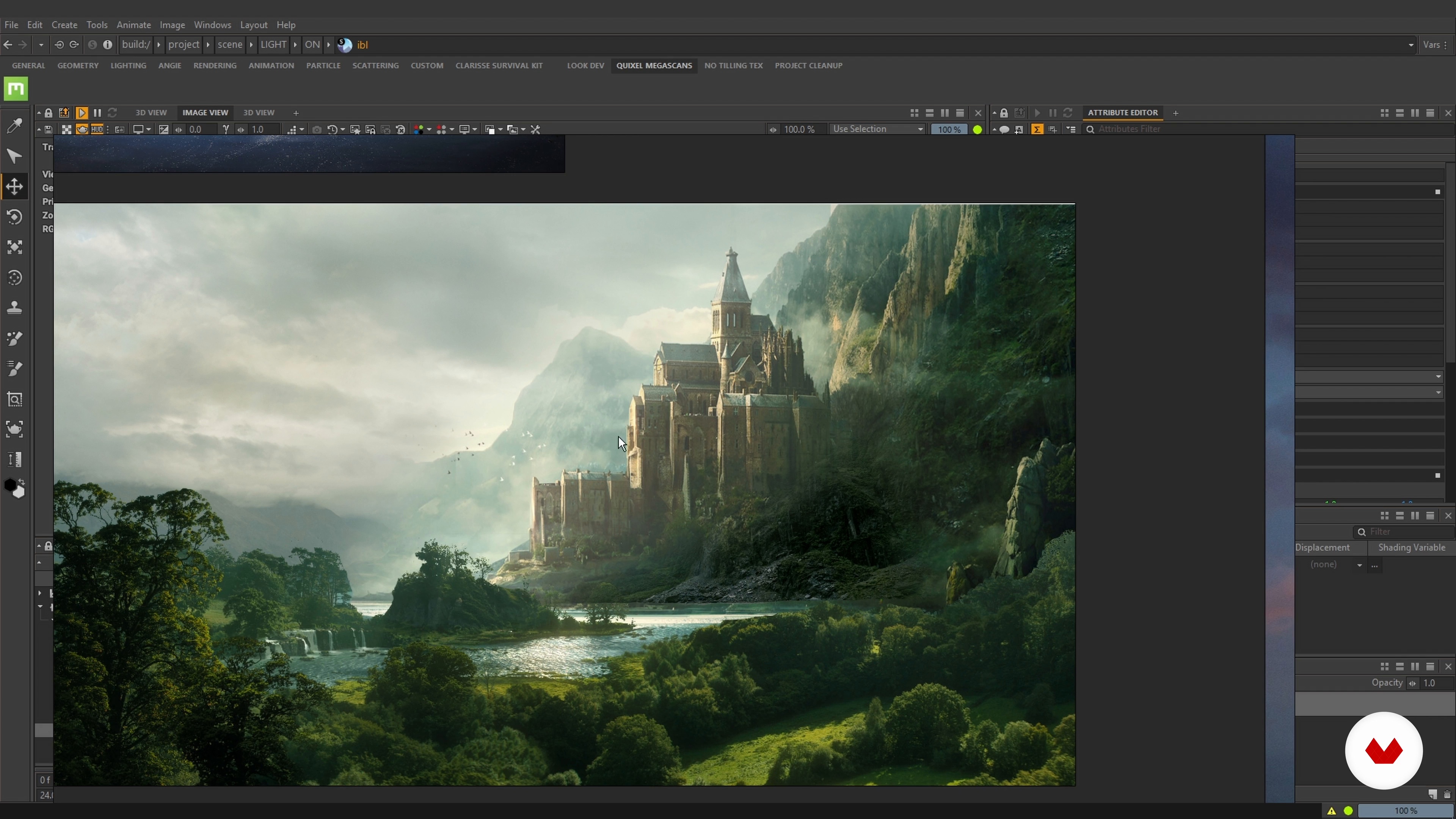Activate the rotate tool
Screen dimensions: 1456x819
pos(15,217)
